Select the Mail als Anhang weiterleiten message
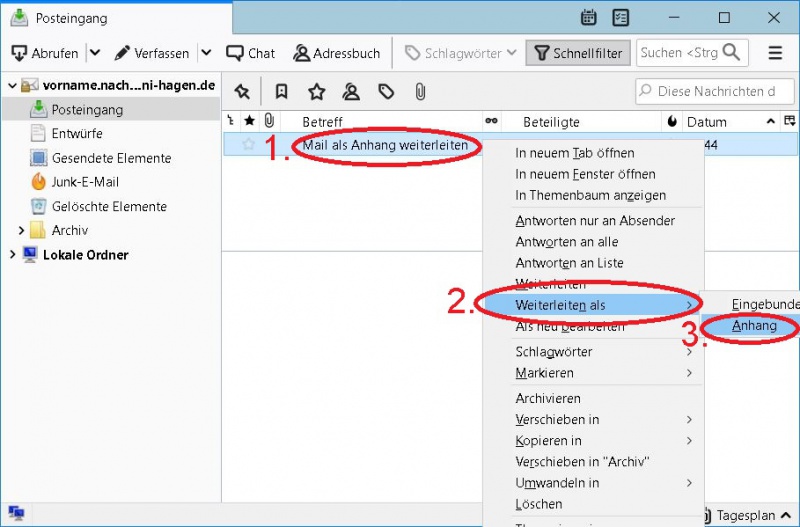The height and width of the screenshot is (527, 800). pyautogui.click(x=385, y=145)
